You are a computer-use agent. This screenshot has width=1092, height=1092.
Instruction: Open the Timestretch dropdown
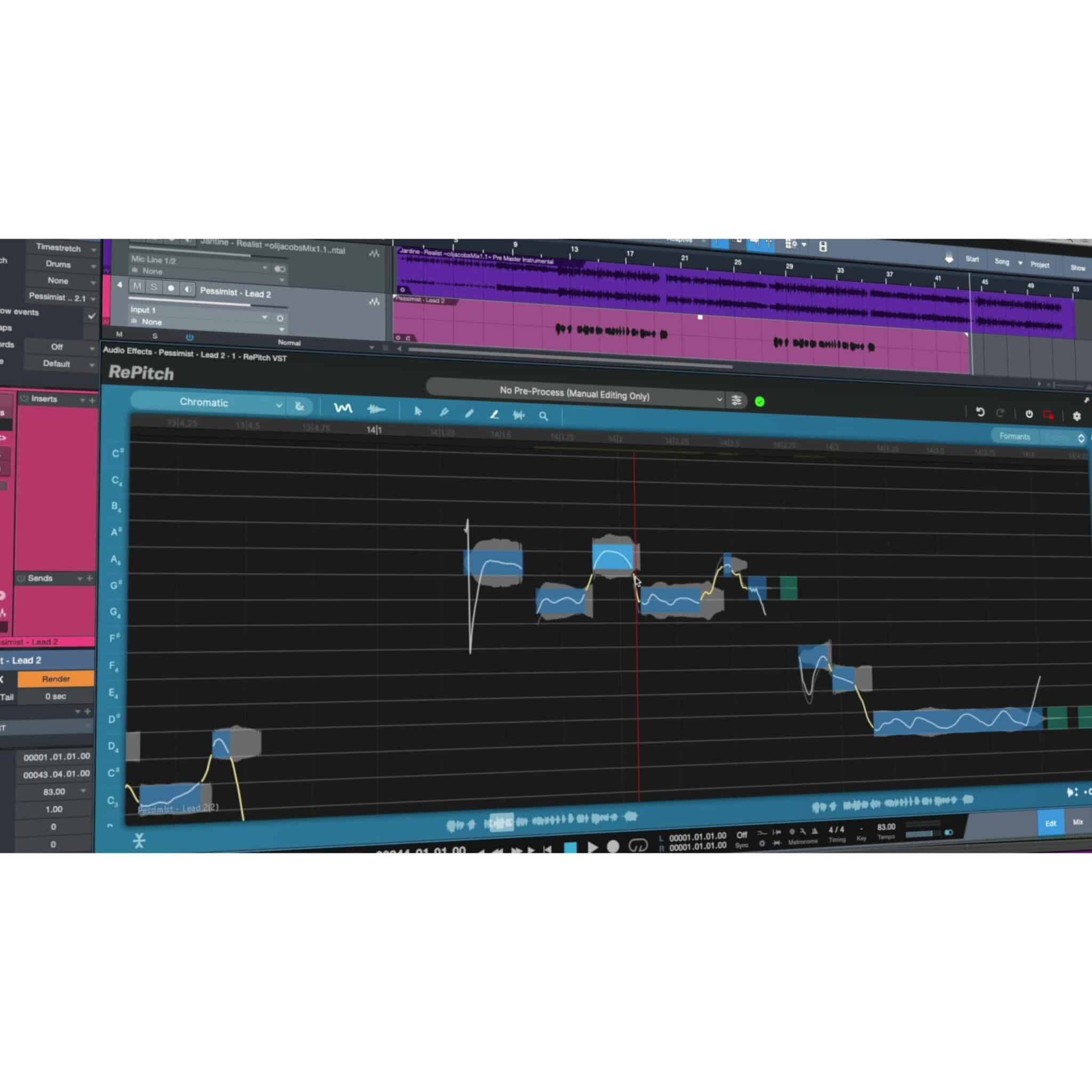[x=62, y=248]
